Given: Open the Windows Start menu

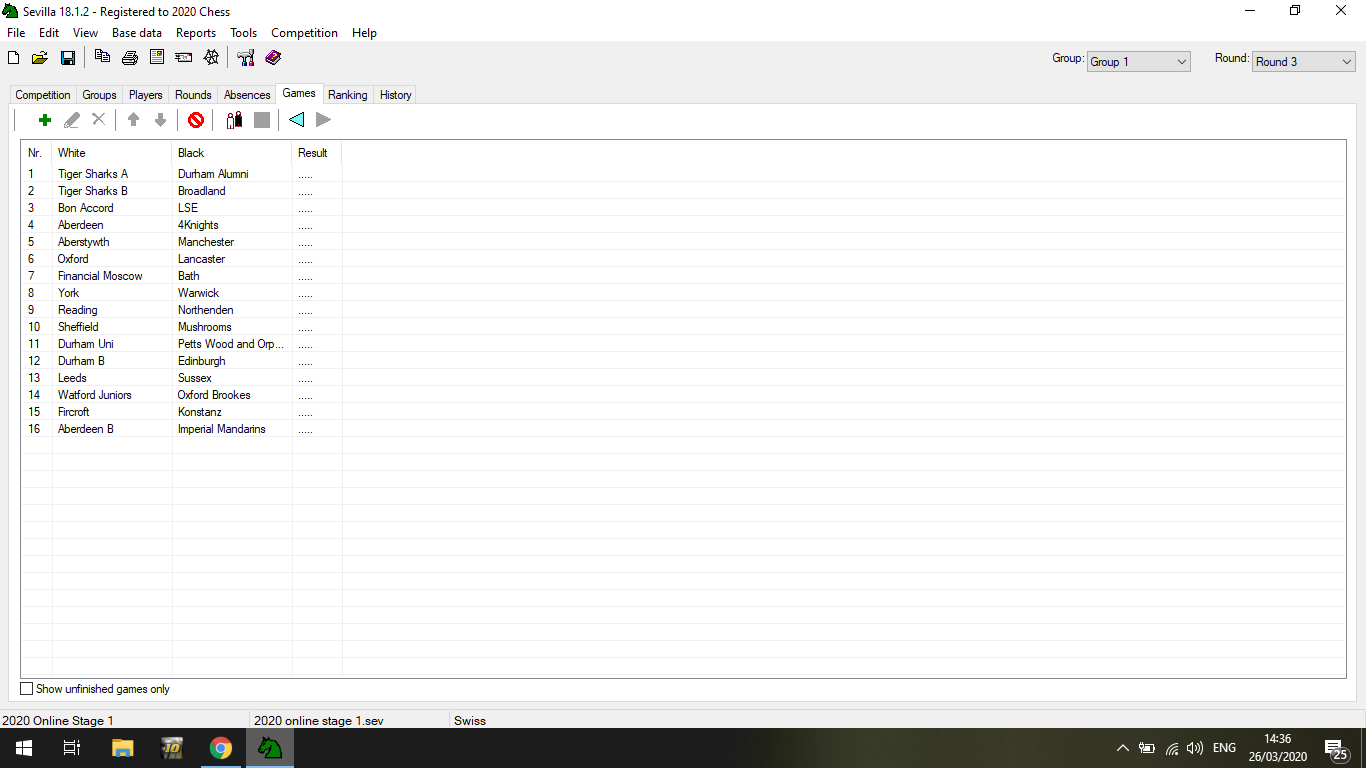Looking at the screenshot, I should pyautogui.click(x=24, y=748).
